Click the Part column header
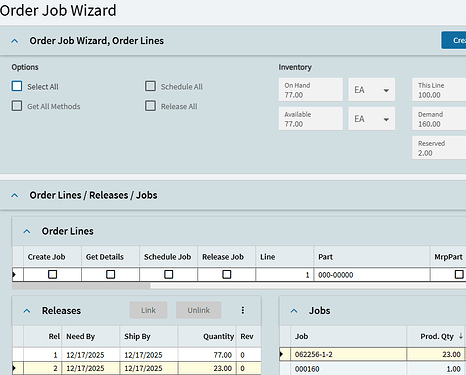 click(371, 257)
